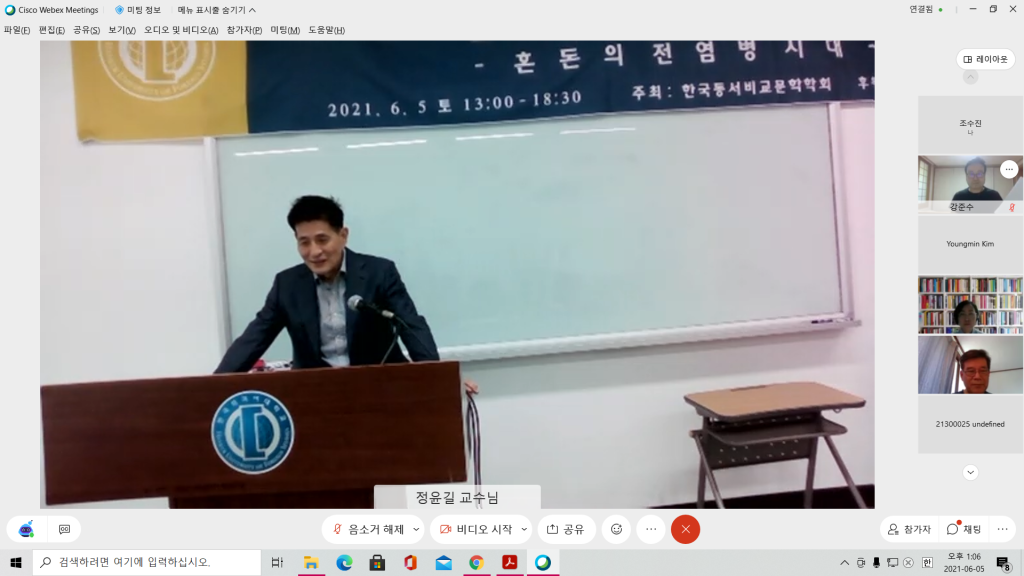The width and height of the screenshot is (1024, 576).
Task: Select 강준수 participant video thumbnail
Action: pyautogui.click(x=969, y=184)
